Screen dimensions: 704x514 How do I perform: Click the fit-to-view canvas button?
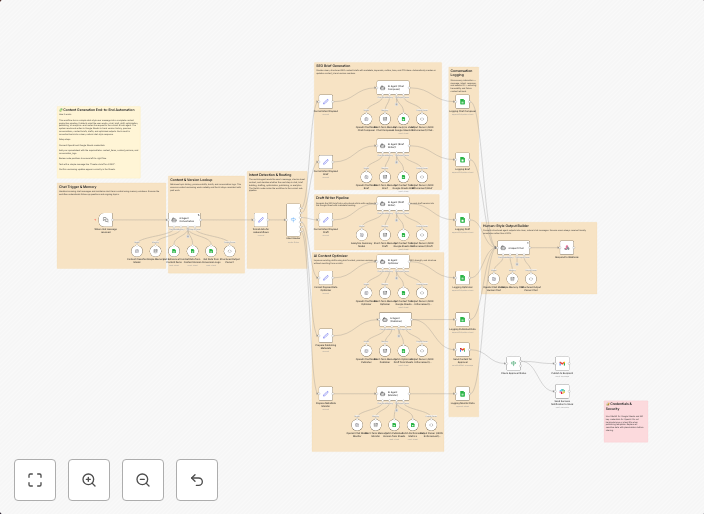(35, 480)
